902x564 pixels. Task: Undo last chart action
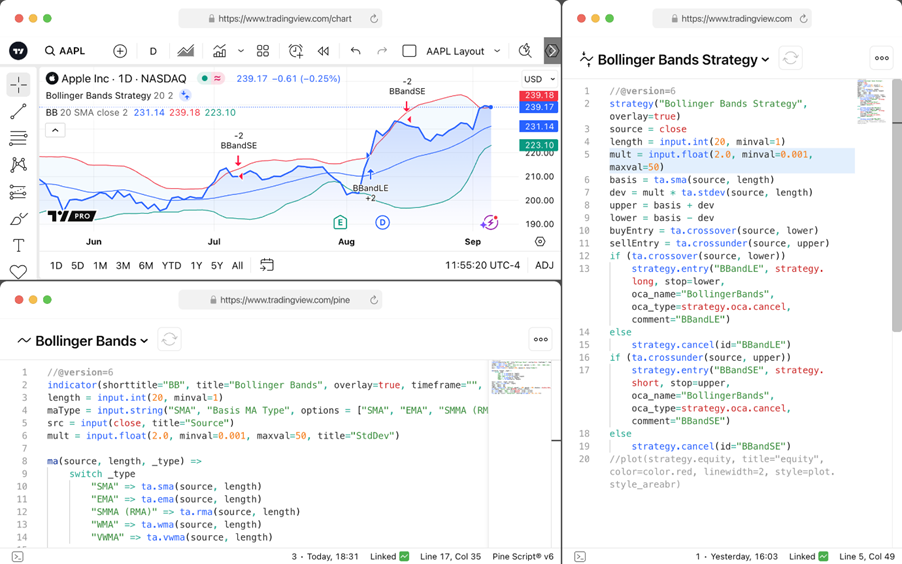click(356, 51)
